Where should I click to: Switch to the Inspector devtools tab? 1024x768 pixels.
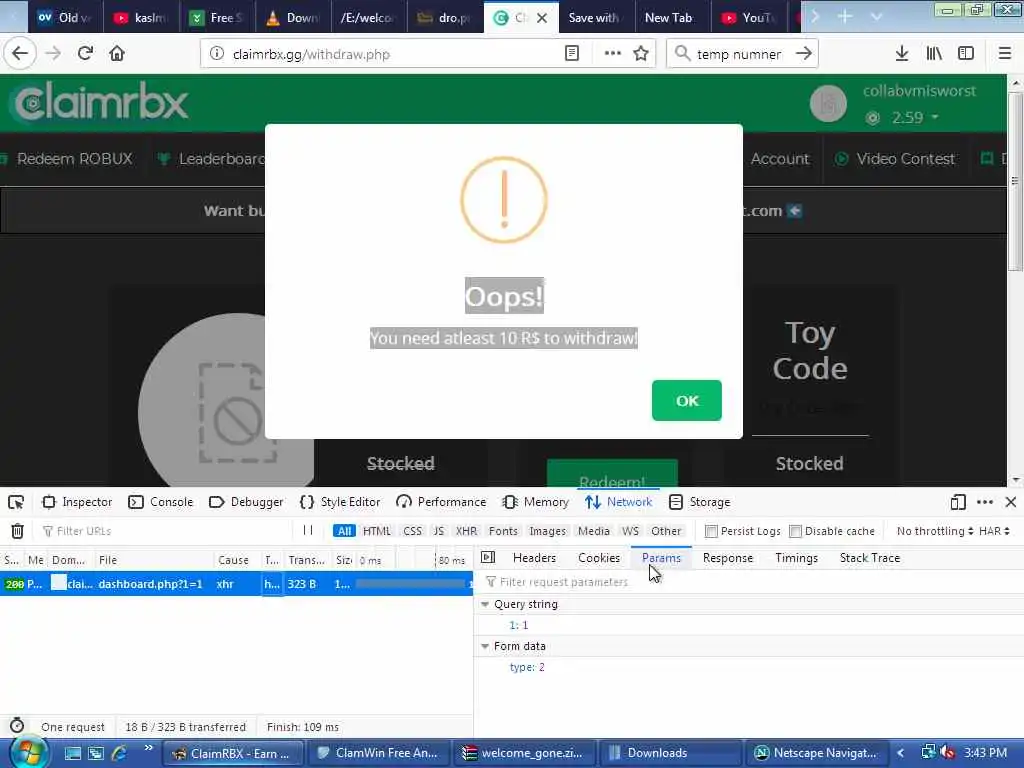(x=77, y=502)
